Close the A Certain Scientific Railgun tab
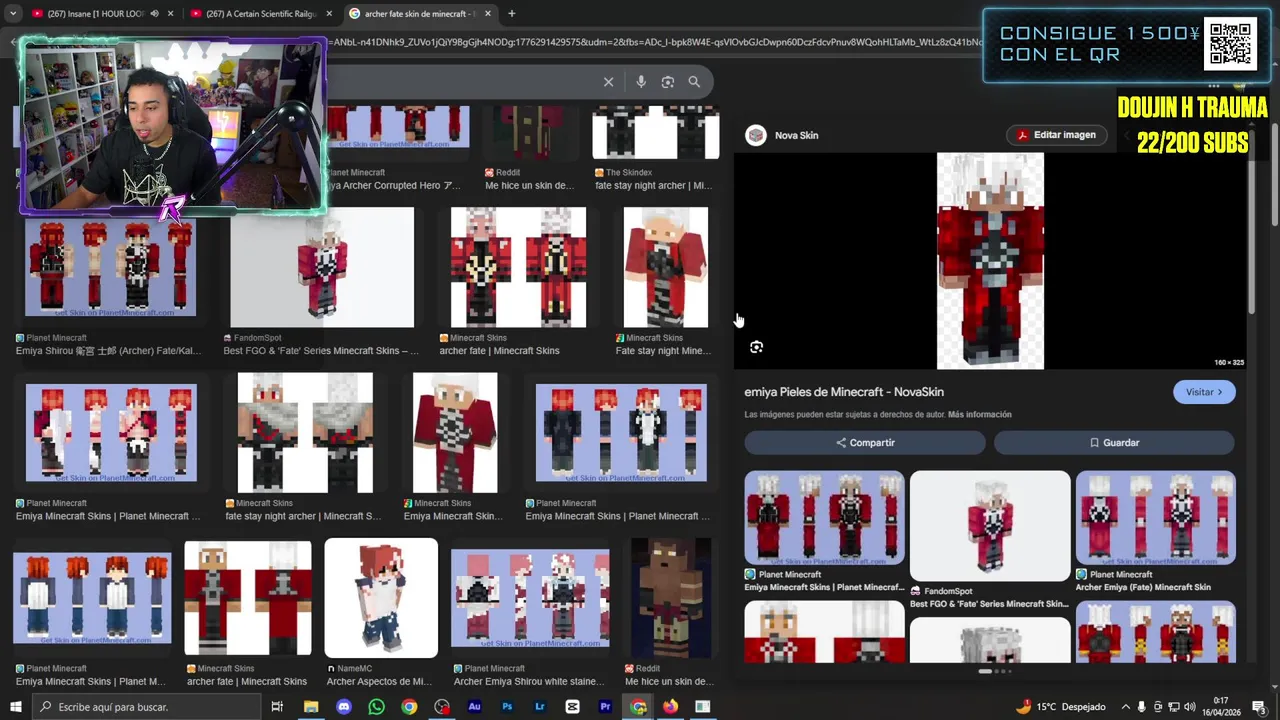Viewport: 1280px width, 720px height. tap(329, 14)
